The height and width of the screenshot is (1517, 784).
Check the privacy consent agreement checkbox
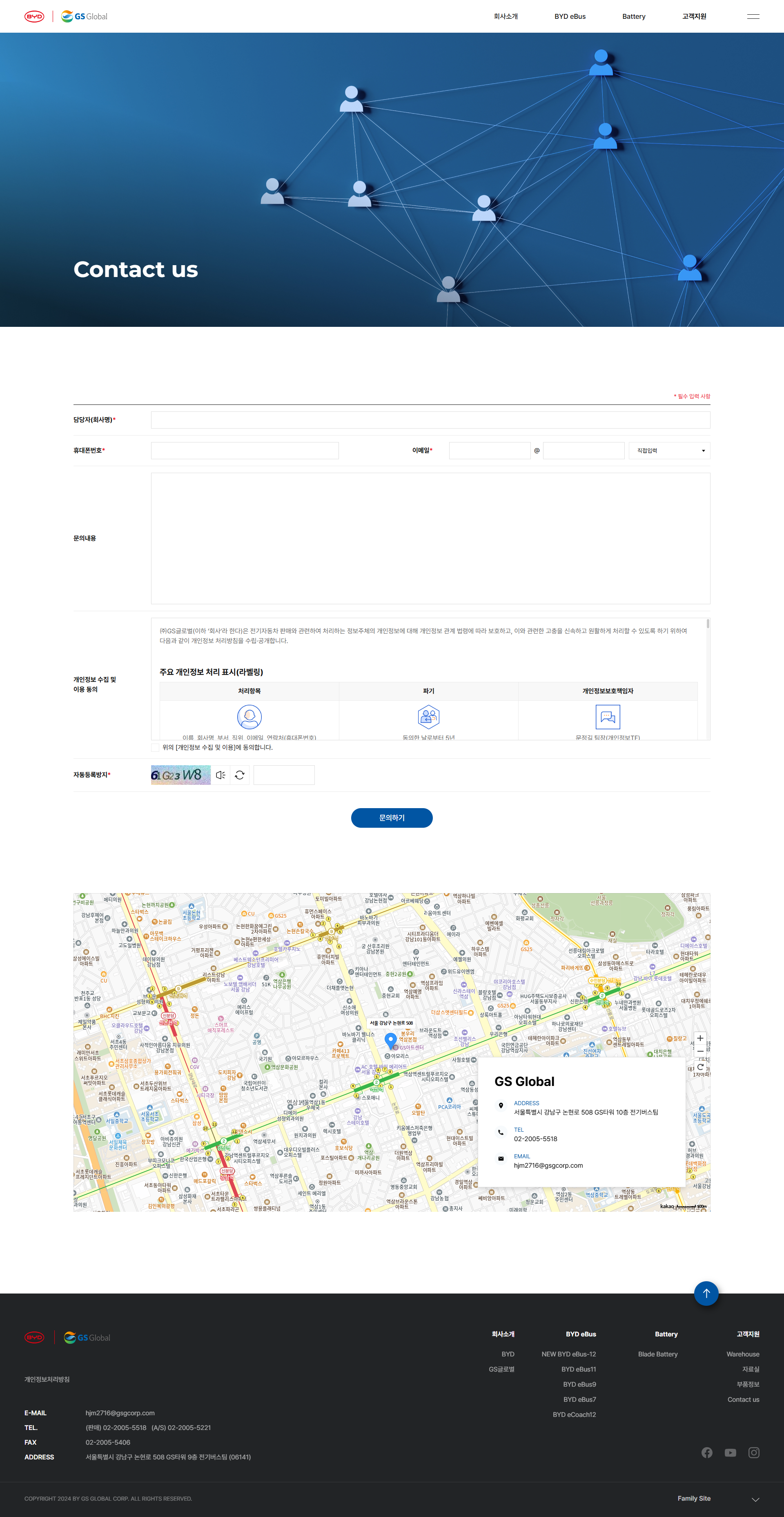[x=156, y=747]
